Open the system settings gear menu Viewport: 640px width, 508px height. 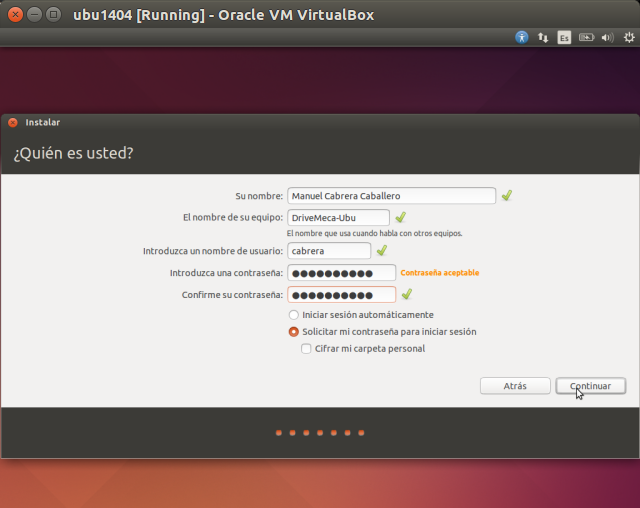tap(629, 38)
